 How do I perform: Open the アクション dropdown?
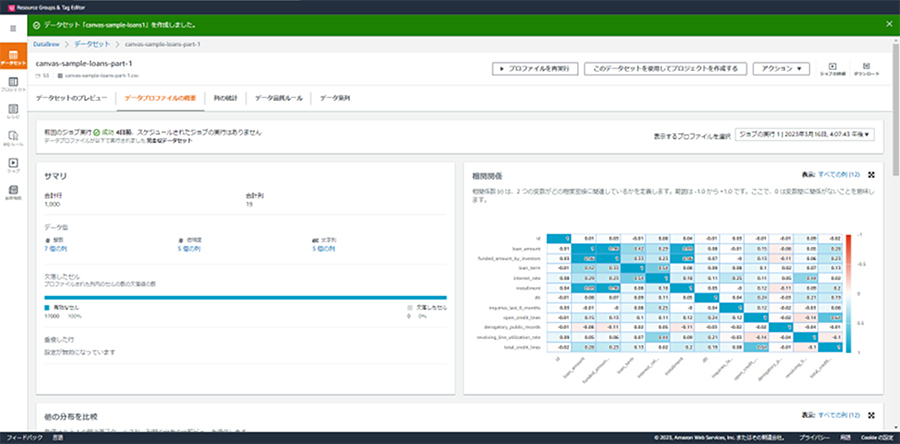coord(781,68)
